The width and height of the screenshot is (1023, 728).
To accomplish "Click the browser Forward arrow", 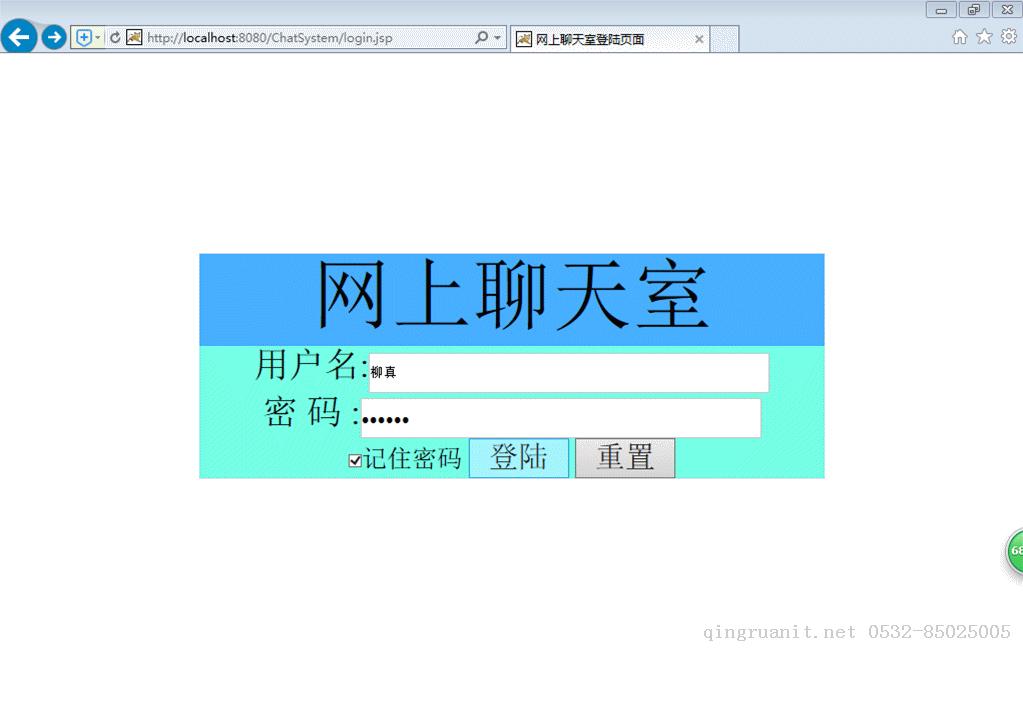I will click(x=54, y=37).
